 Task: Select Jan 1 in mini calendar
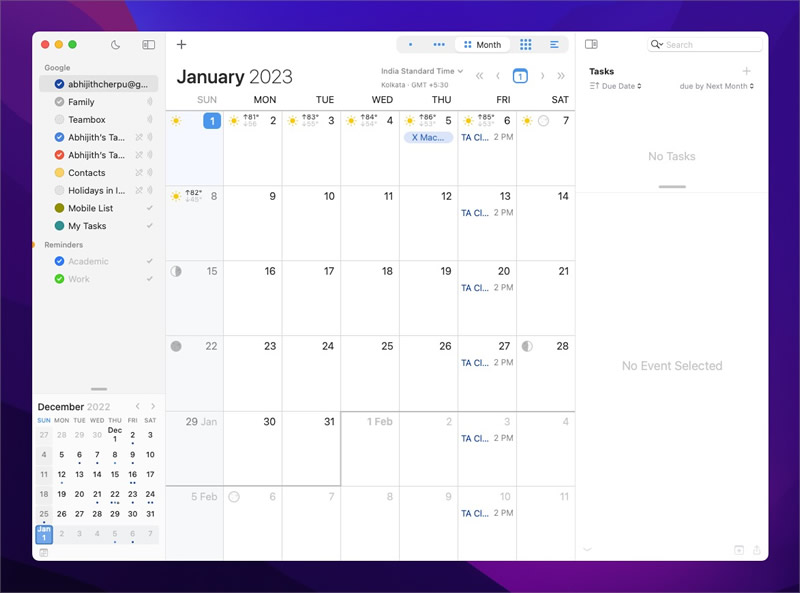(x=44, y=534)
